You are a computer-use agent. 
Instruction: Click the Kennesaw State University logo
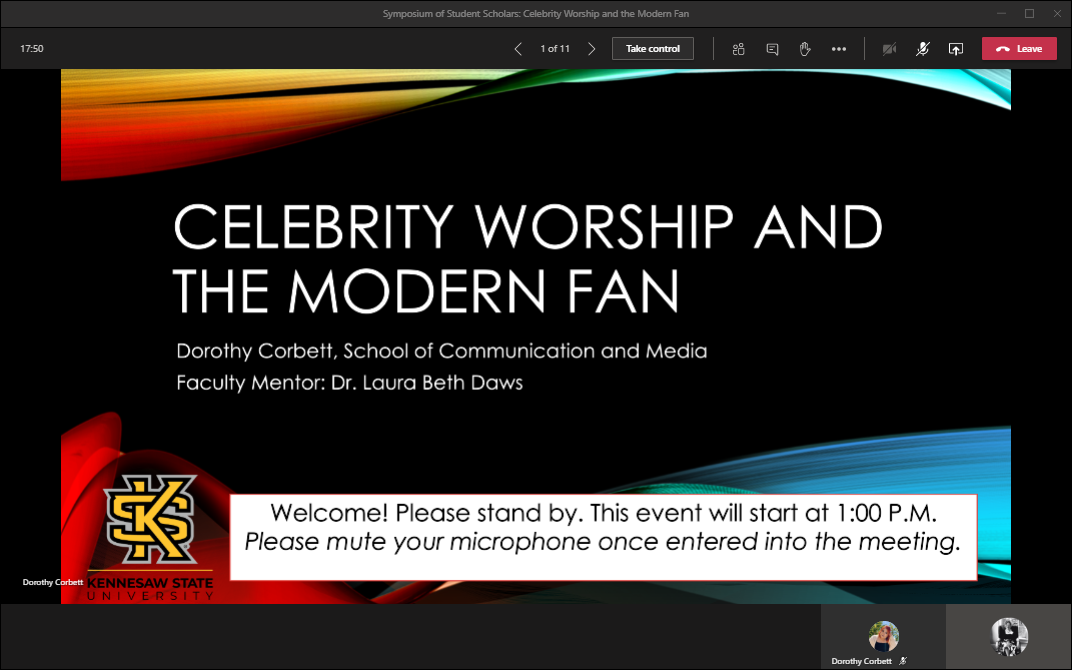coord(151,537)
